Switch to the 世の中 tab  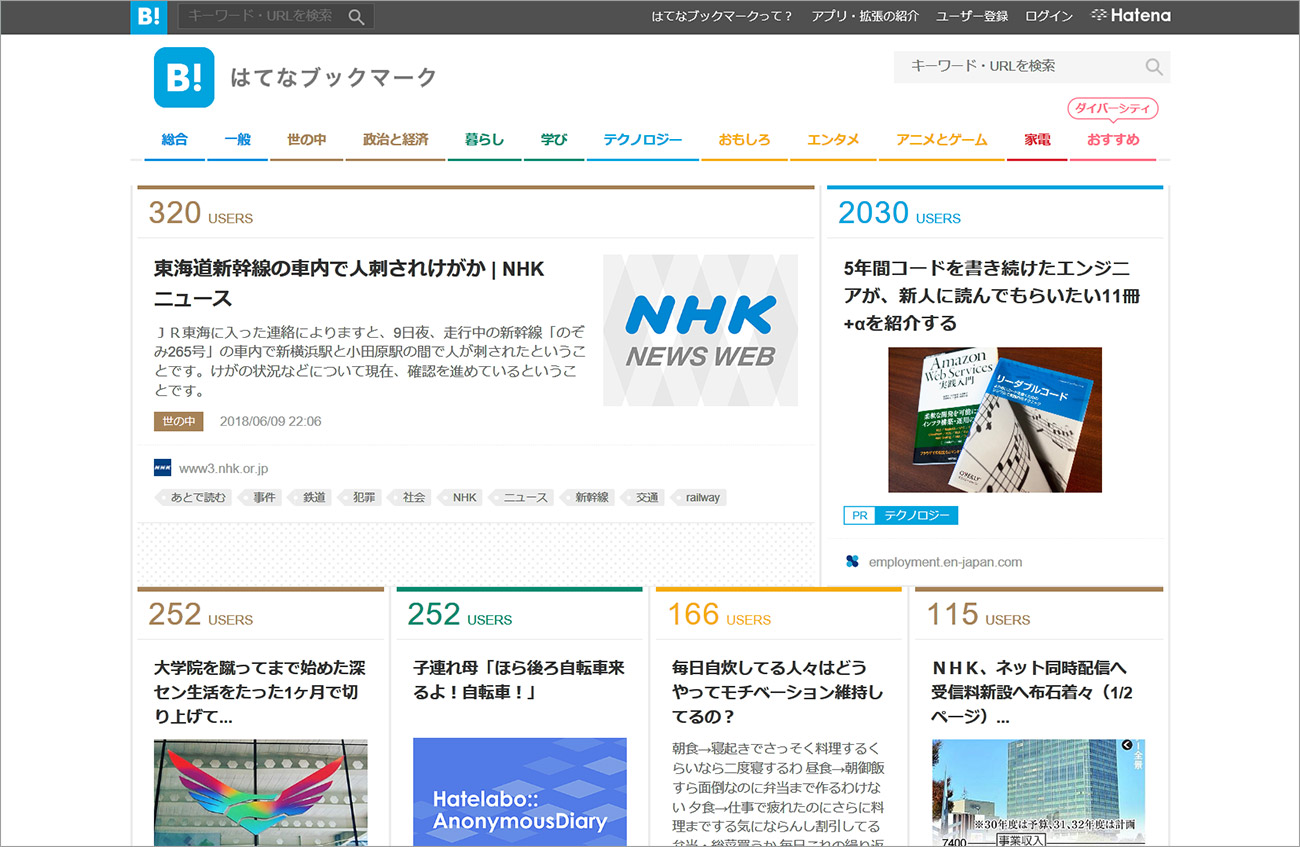306,140
